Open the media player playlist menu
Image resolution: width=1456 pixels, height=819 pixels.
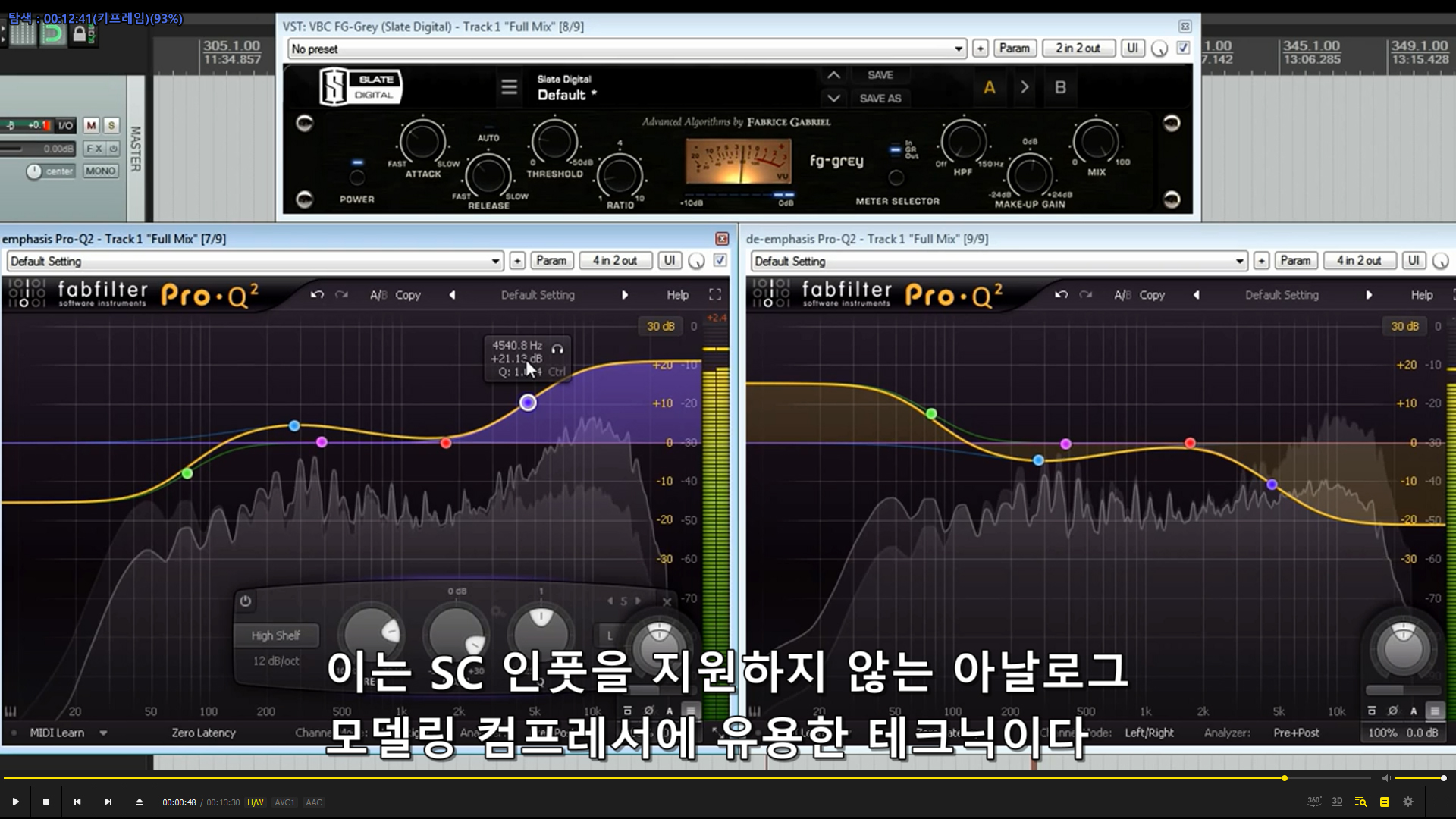pos(1440,802)
